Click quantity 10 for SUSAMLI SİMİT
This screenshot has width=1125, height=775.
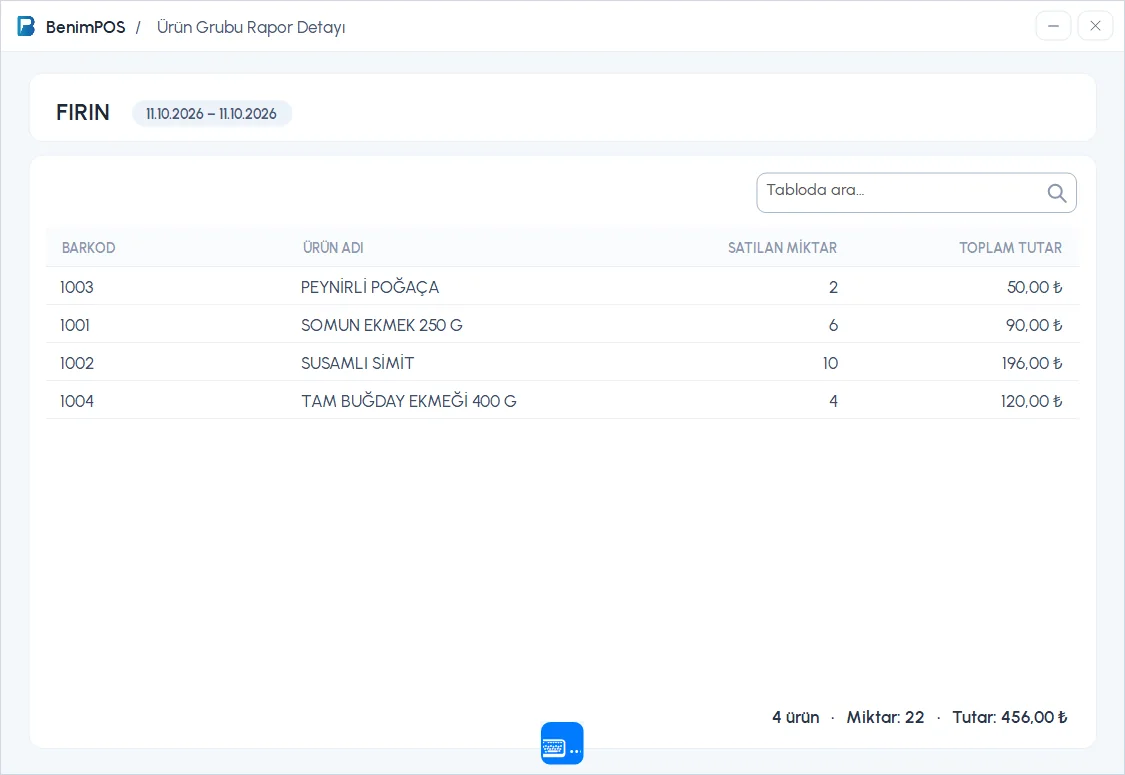[830, 363]
